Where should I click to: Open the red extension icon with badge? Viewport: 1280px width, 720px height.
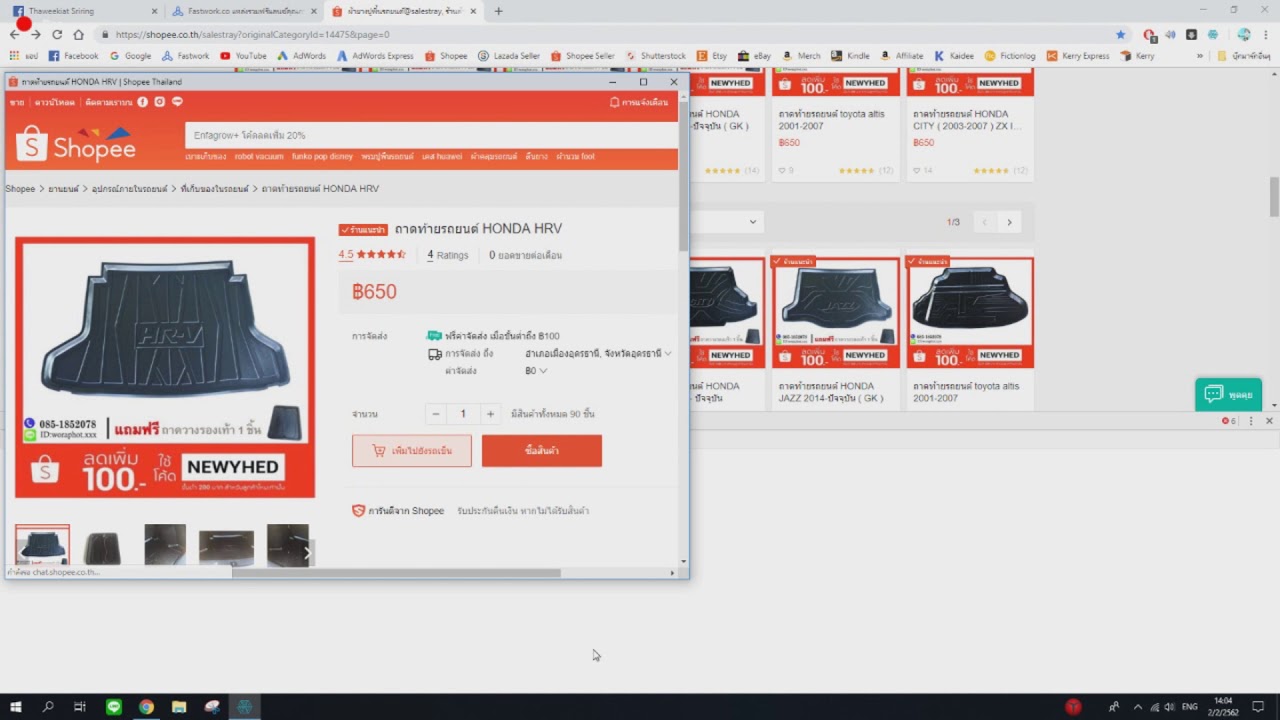(1150, 35)
